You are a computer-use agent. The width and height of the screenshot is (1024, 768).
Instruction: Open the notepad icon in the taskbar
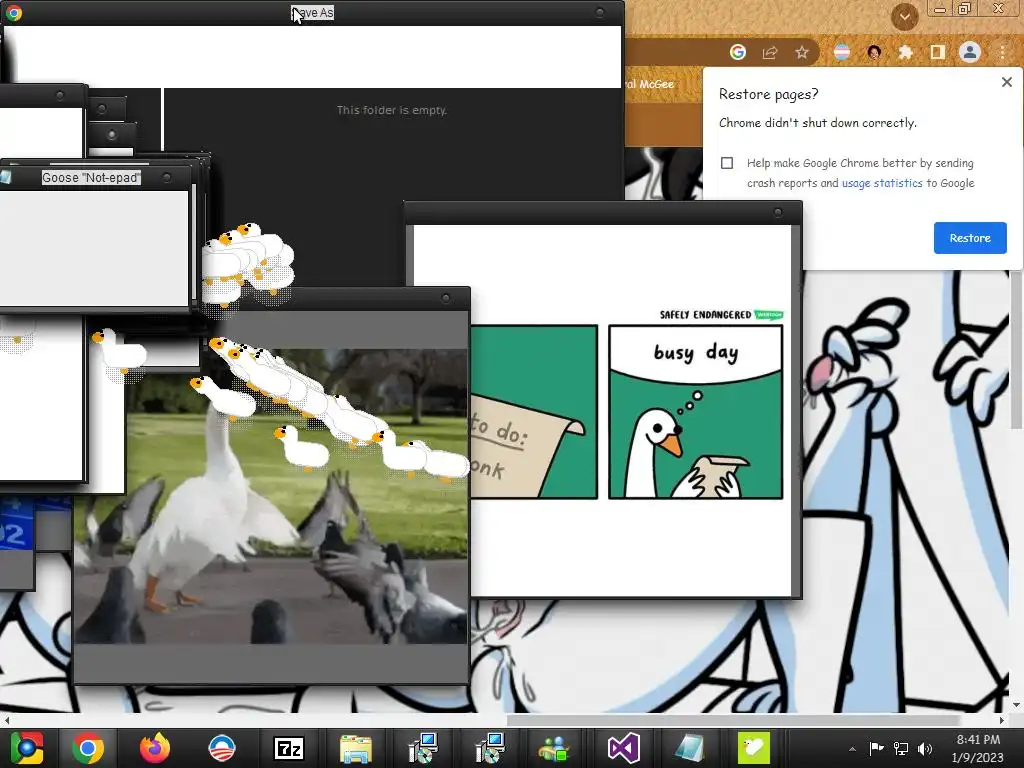pyautogui.click(x=690, y=748)
